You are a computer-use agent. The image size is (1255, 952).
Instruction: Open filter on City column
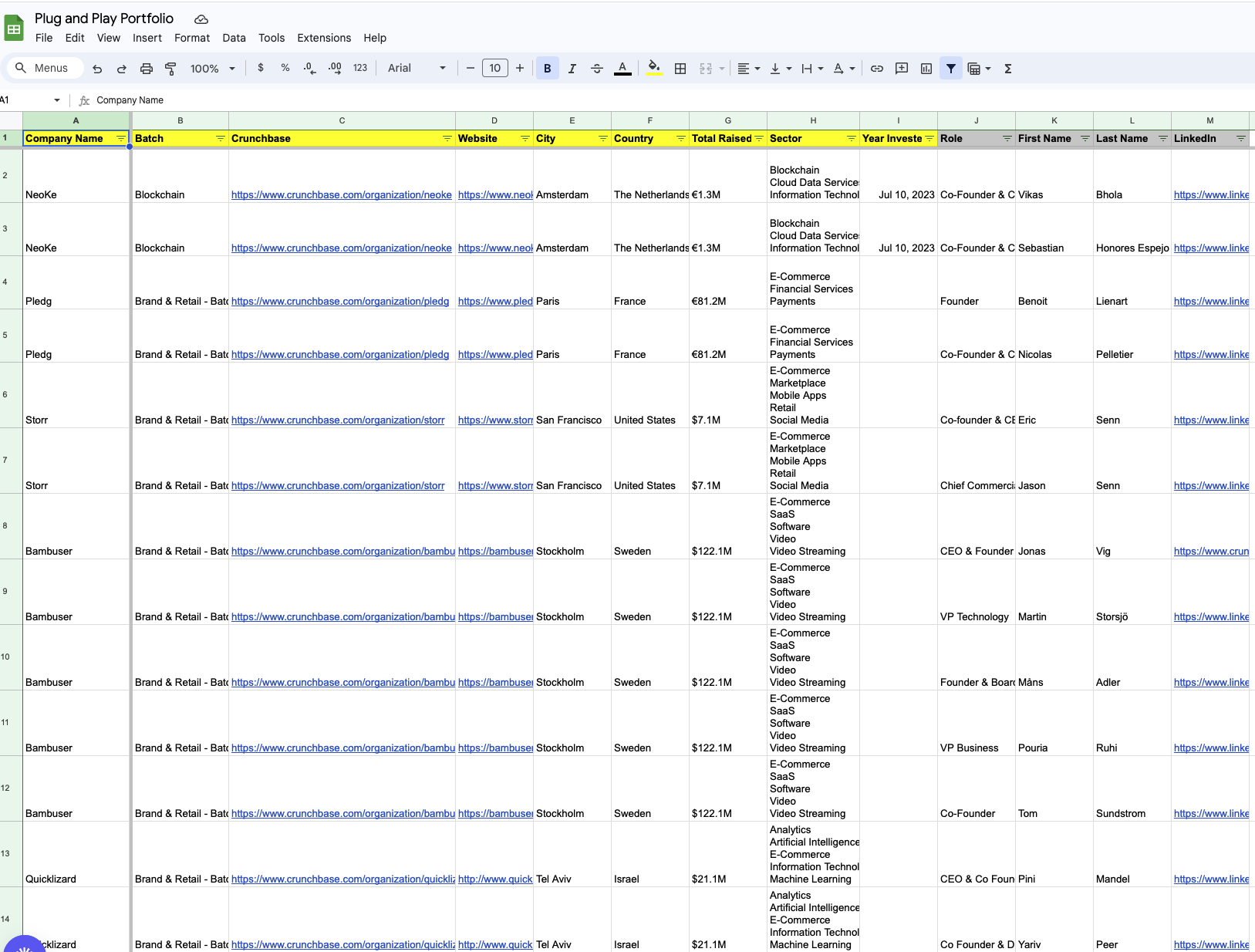(x=603, y=138)
